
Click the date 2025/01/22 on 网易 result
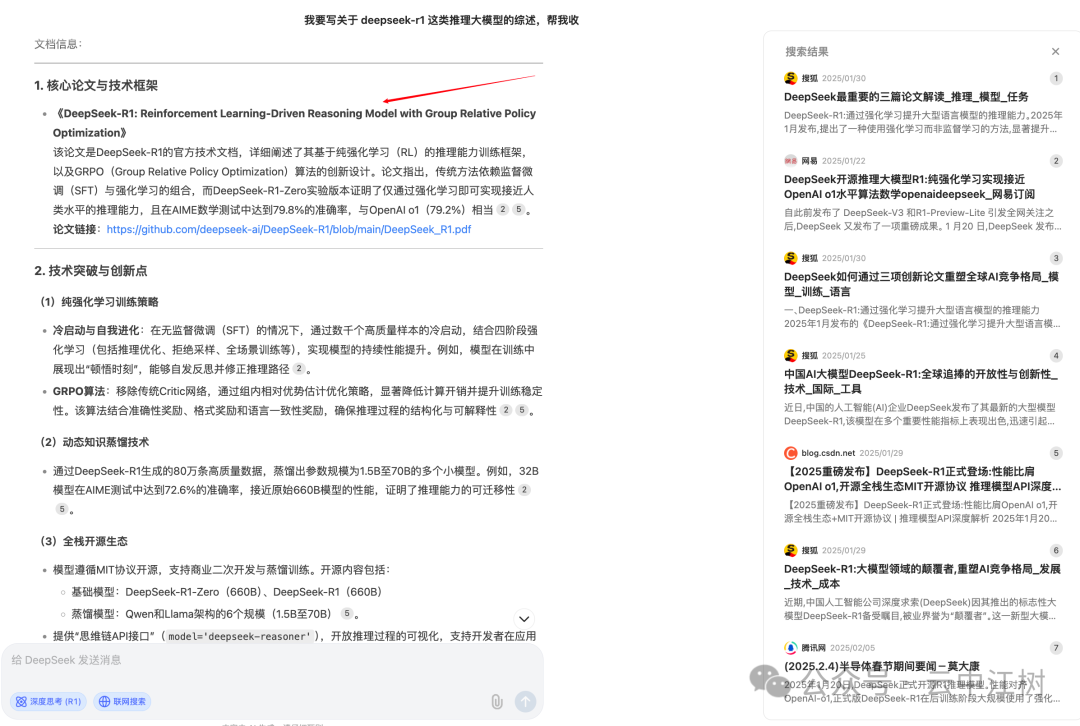click(844, 160)
